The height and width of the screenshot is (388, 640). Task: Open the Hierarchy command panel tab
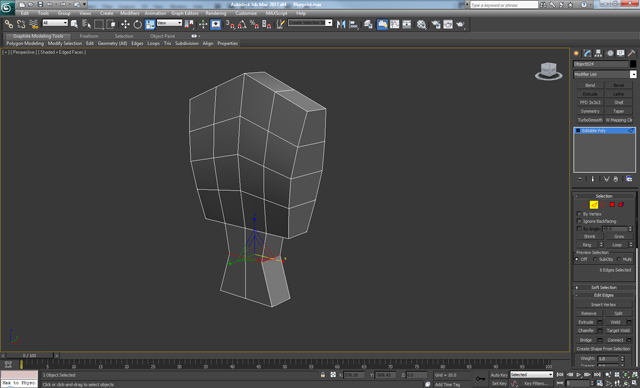pos(598,53)
